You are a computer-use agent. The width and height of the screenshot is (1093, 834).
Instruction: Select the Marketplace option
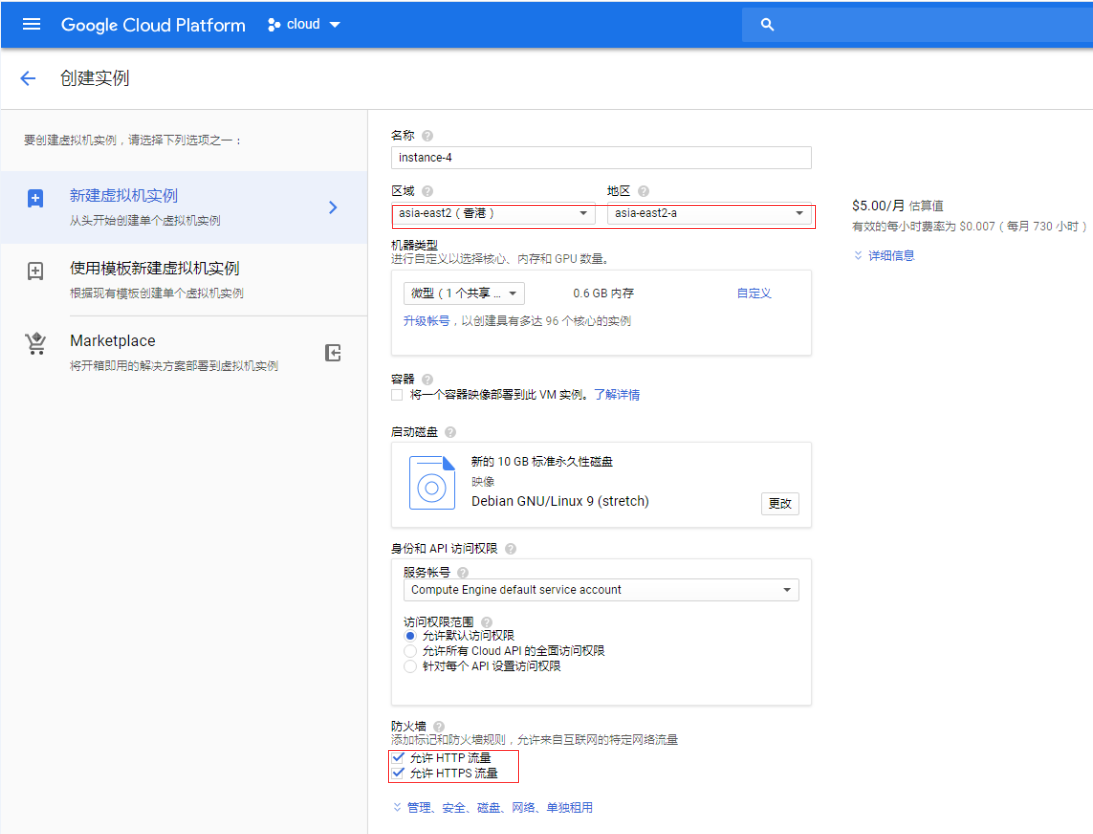(x=184, y=352)
